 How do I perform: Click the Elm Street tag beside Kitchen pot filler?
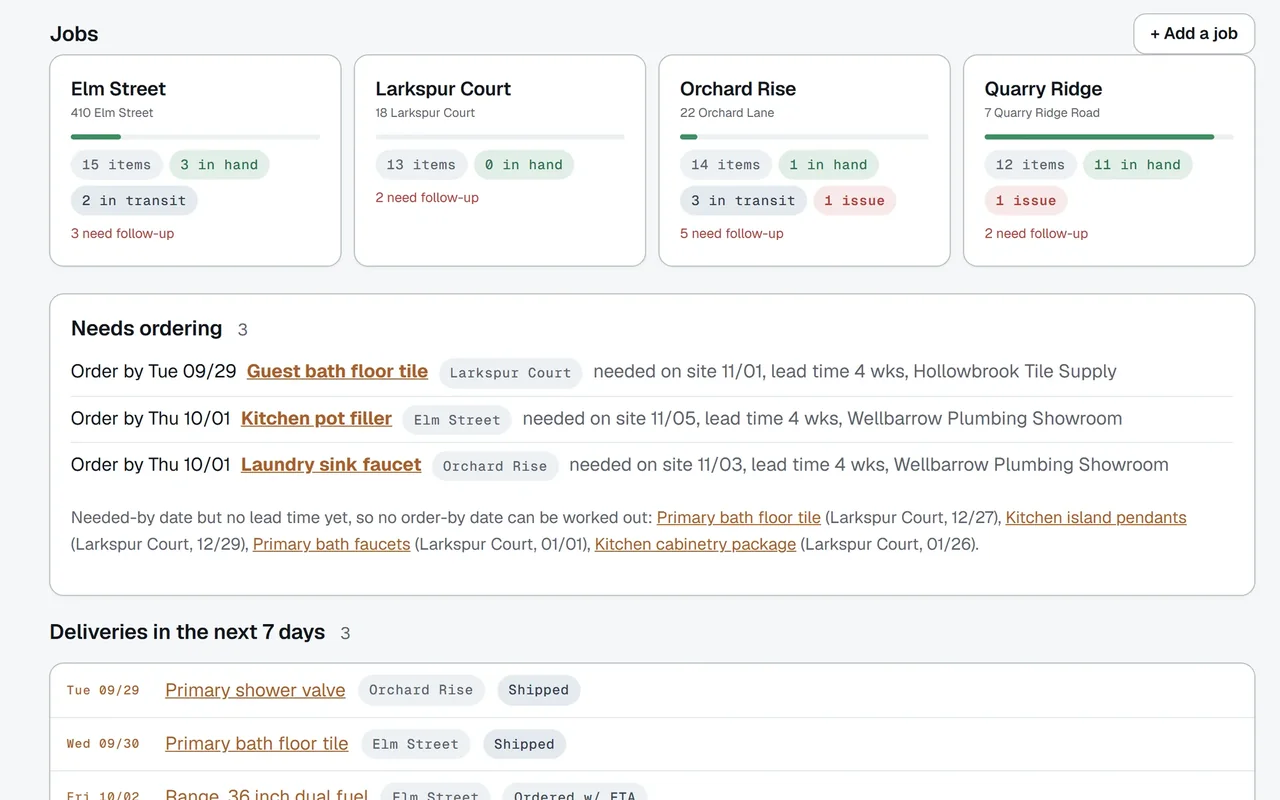[x=457, y=420]
